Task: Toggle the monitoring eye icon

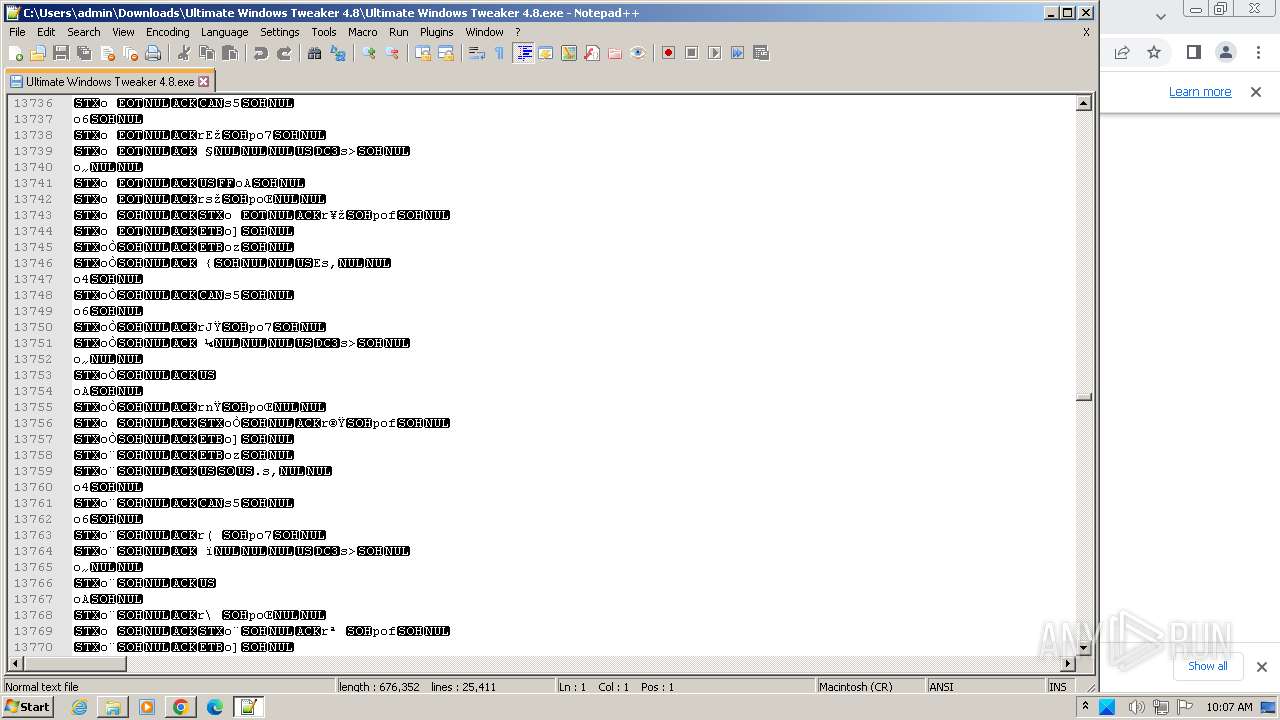Action: coord(638,53)
